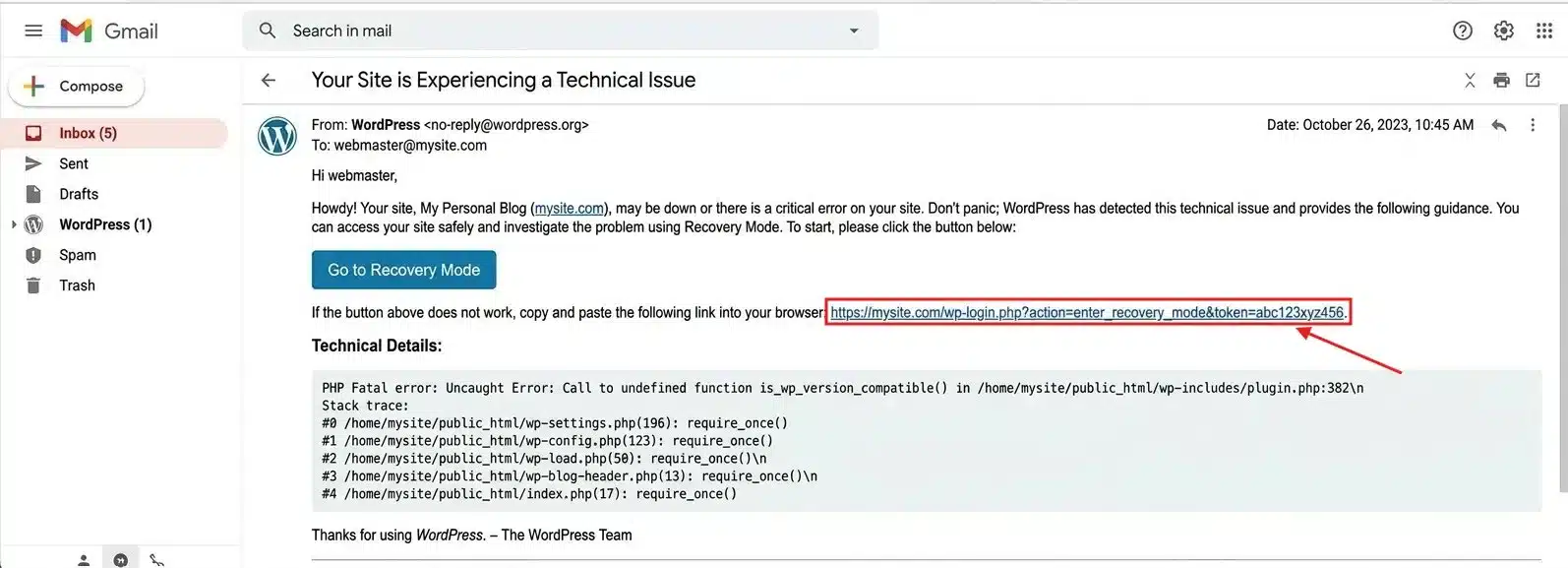
Task: Expand the search options dropdown arrow
Action: 854,31
